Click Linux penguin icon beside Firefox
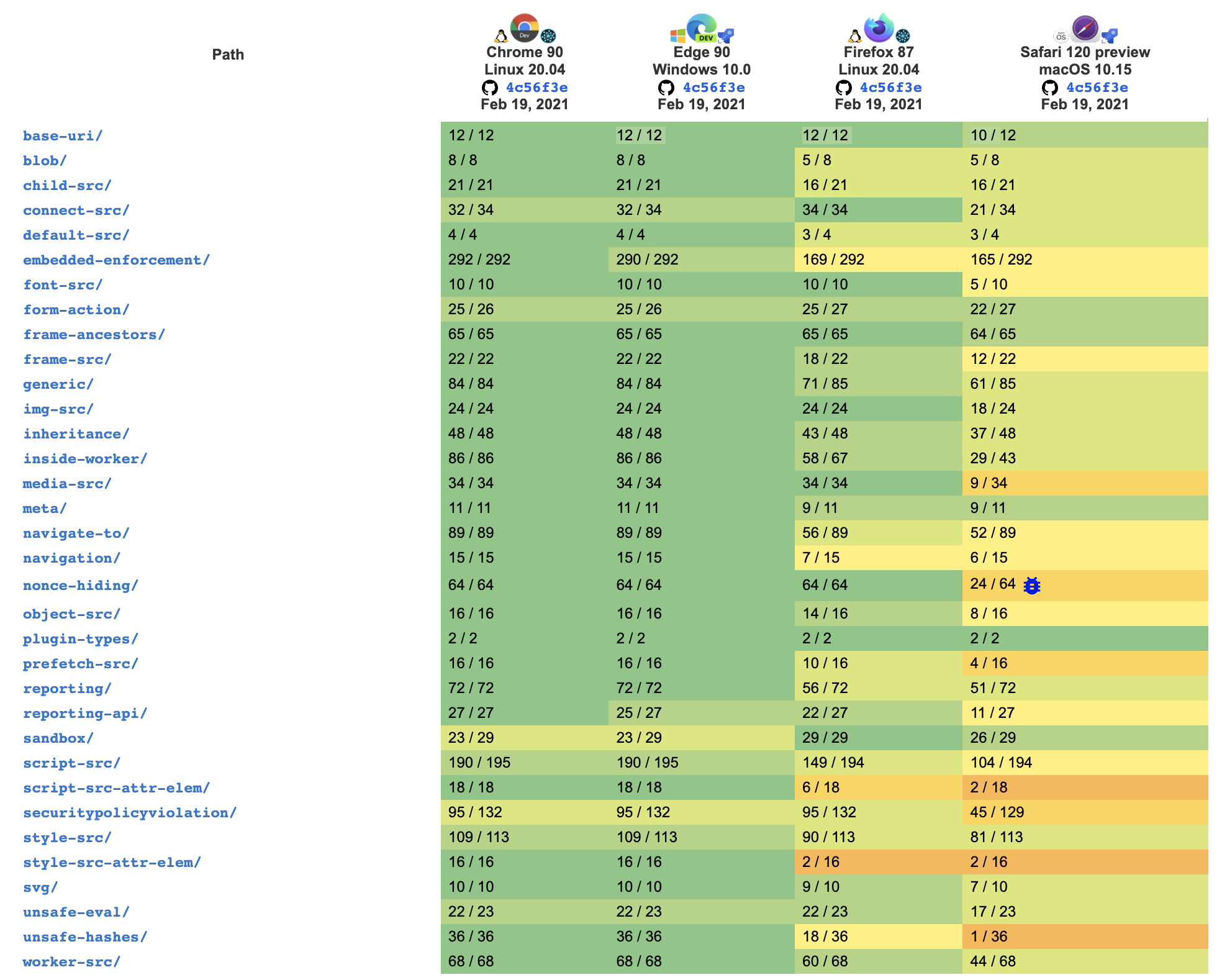Image resolution: width=1222 pixels, height=980 pixels. click(x=855, y=36)
